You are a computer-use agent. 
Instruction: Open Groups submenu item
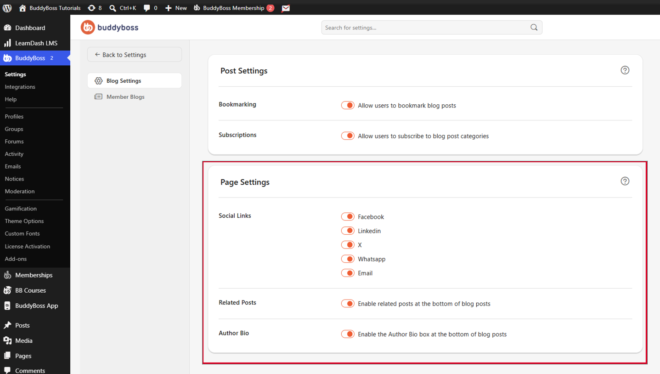[x=14, y=129]
